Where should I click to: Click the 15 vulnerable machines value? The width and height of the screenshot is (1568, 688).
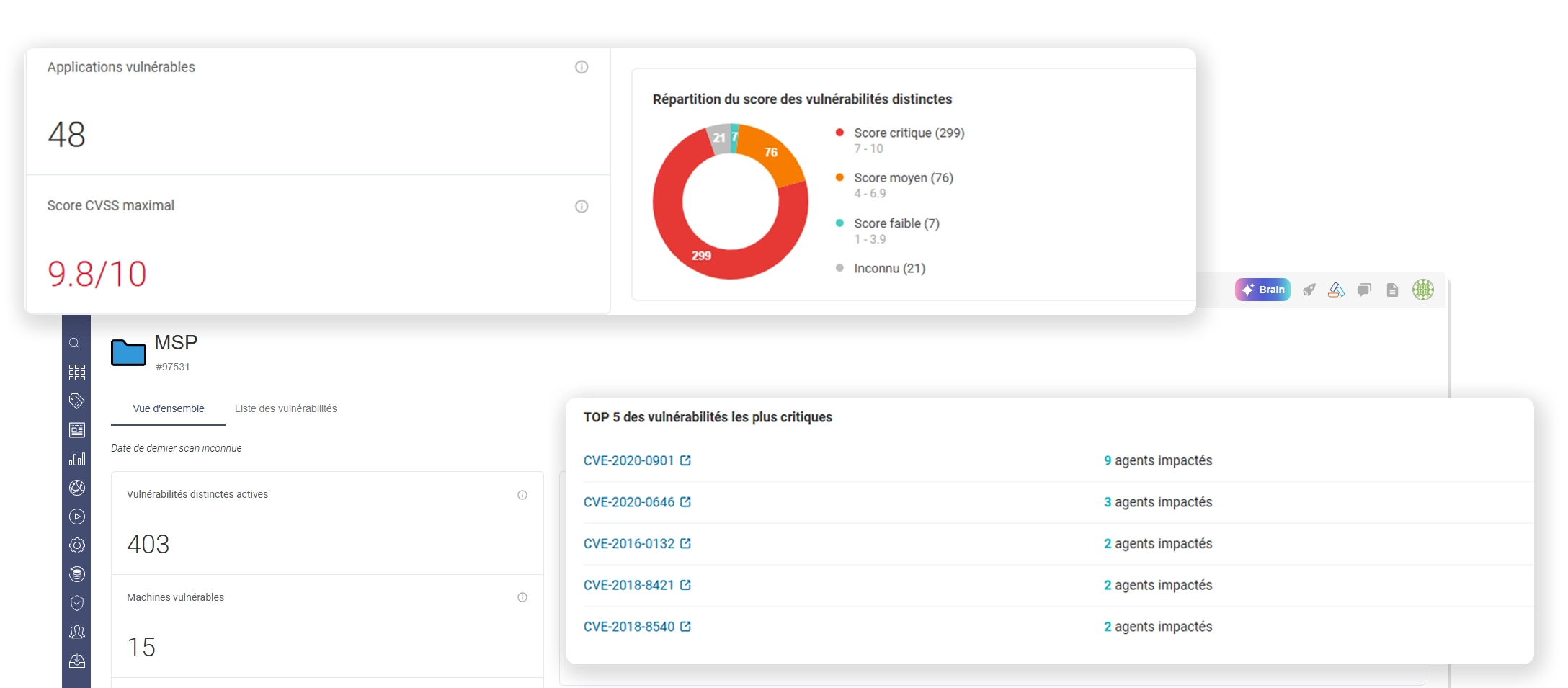pos(141,647)
